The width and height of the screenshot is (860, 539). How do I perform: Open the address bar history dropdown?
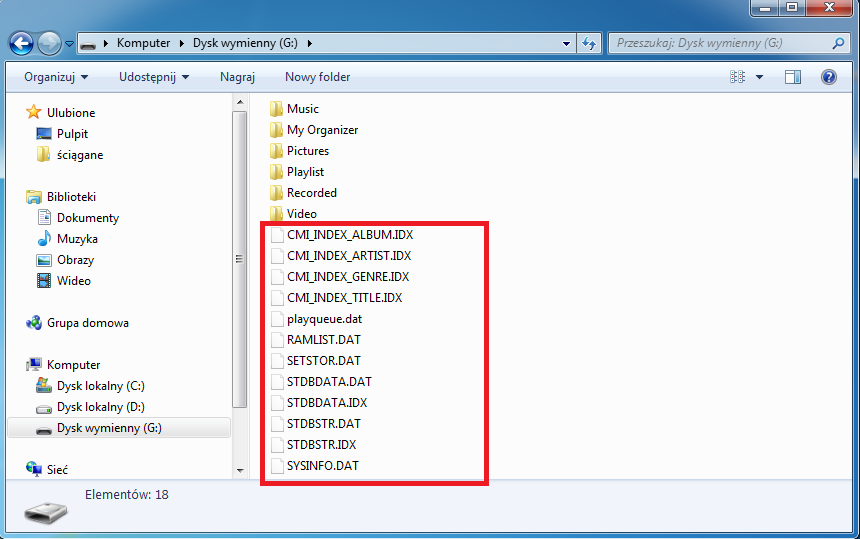pyautogui.click(x=566, y=44)
